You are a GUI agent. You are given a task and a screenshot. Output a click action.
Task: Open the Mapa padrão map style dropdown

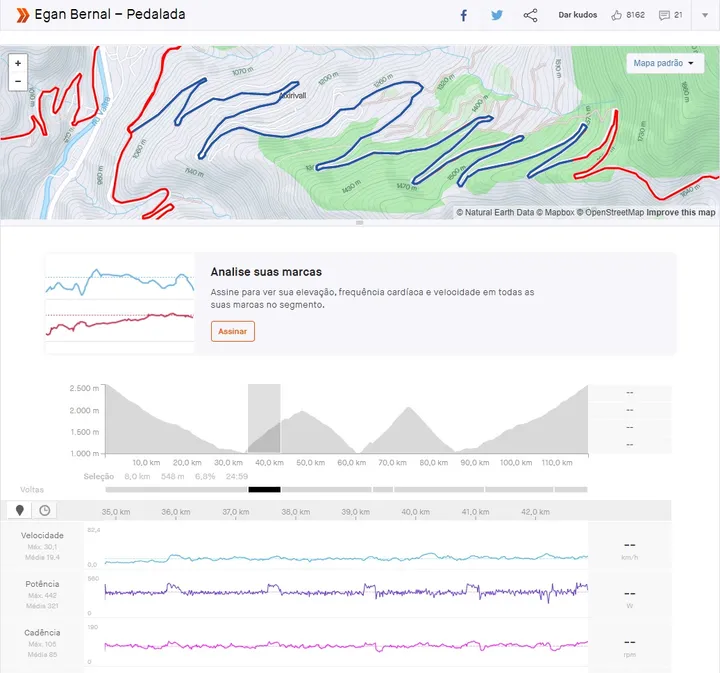(x=667, y=63)
